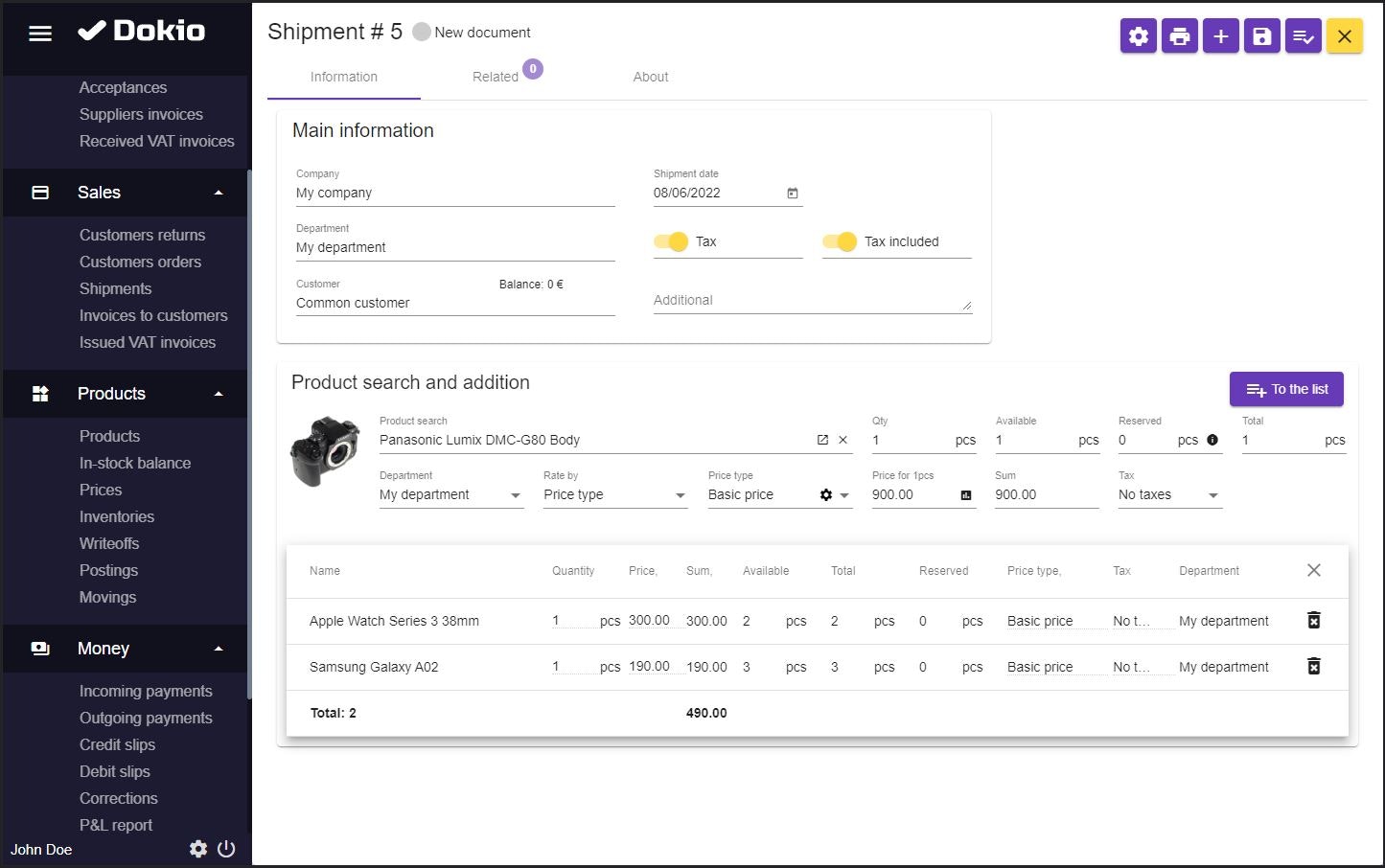Click the Products section grid icon

(40, 394)
